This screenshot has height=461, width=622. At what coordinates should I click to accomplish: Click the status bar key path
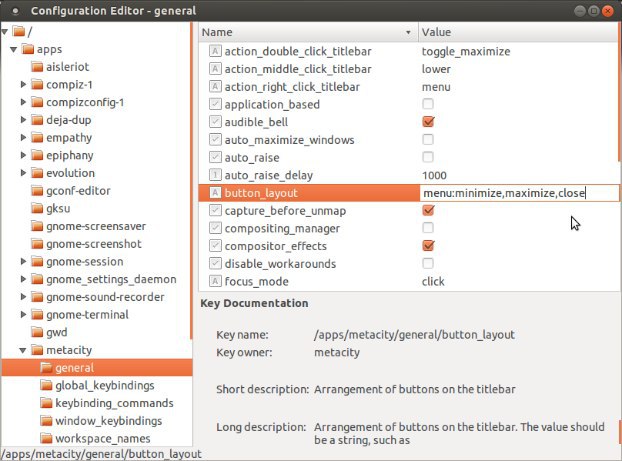[101, 454]
